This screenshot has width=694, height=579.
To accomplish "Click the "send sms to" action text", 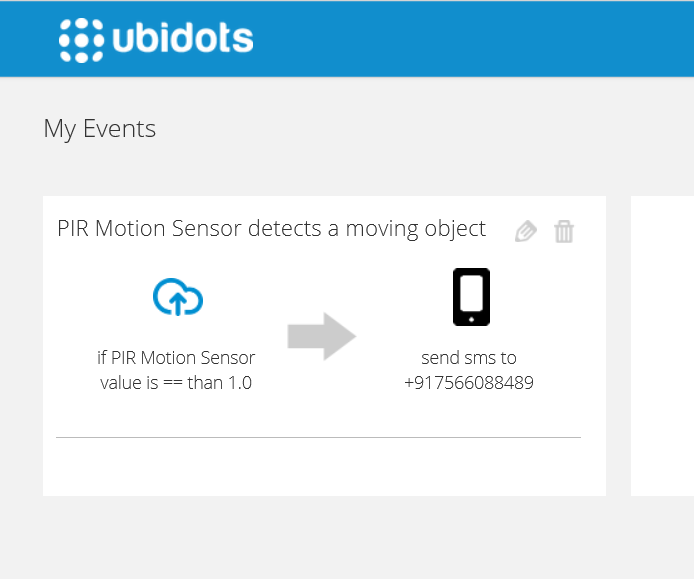I will 469,358.
